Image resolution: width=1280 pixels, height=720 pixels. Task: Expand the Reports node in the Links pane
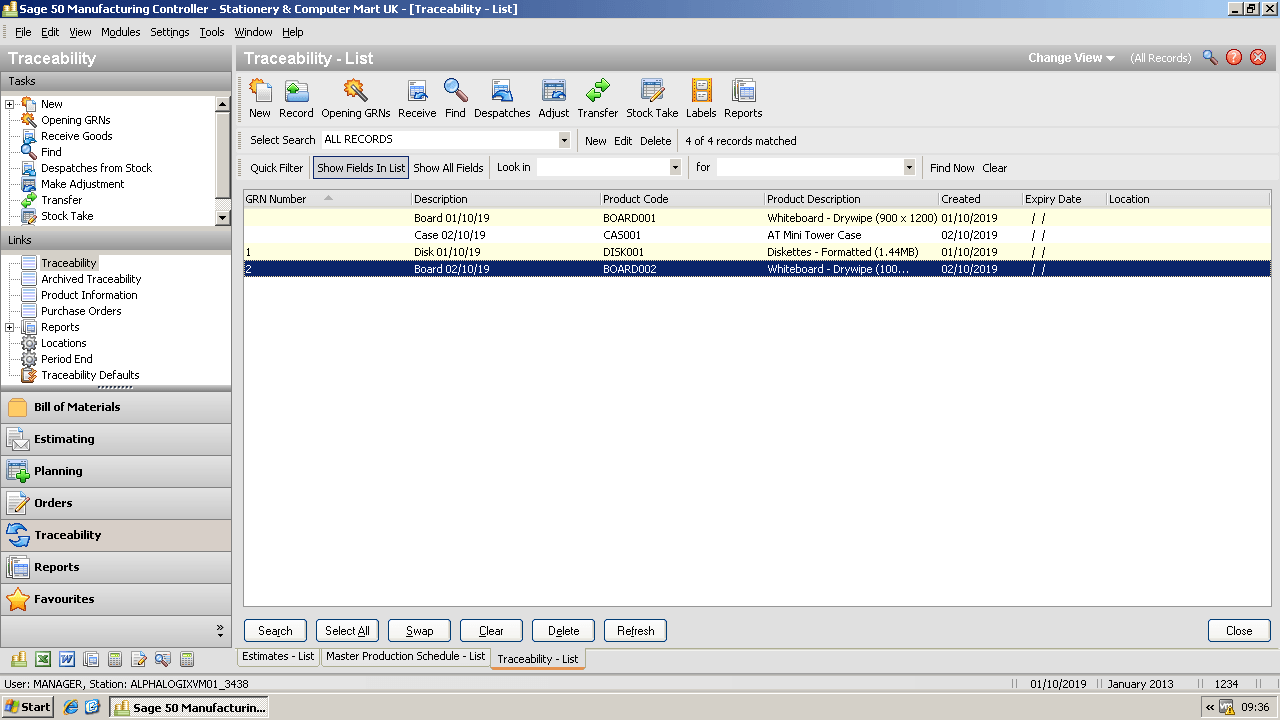[10, 327]
